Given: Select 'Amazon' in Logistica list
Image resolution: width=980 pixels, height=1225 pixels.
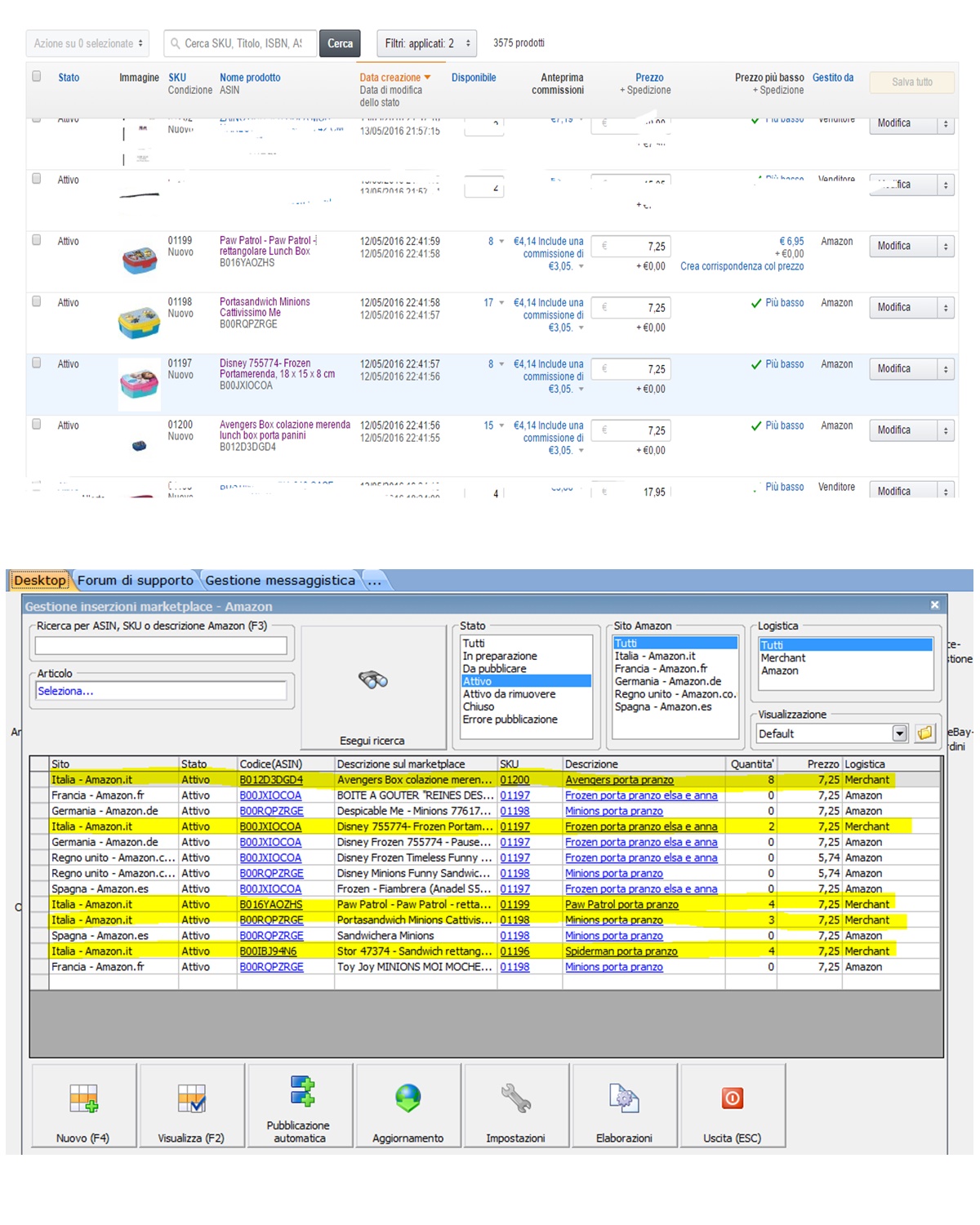Looking at the screenshot, I should coord(780,670).
